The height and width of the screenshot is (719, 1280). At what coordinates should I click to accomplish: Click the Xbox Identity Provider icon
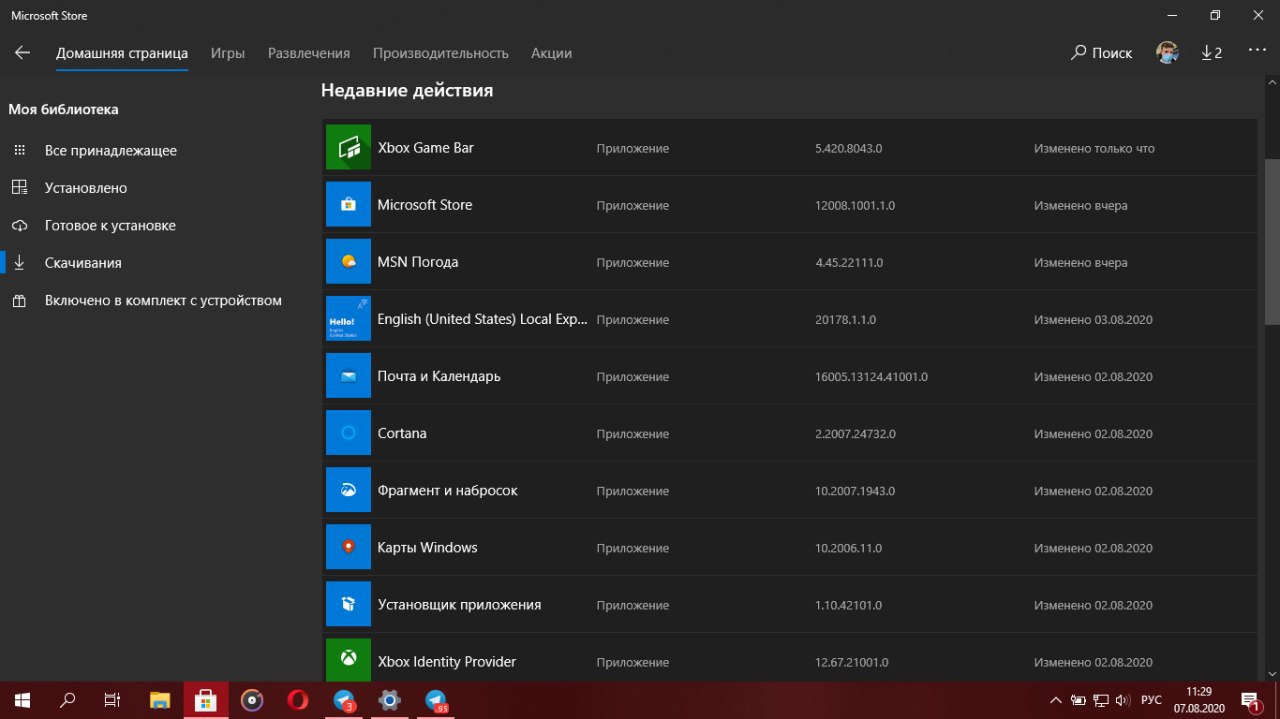coord(348,660)
